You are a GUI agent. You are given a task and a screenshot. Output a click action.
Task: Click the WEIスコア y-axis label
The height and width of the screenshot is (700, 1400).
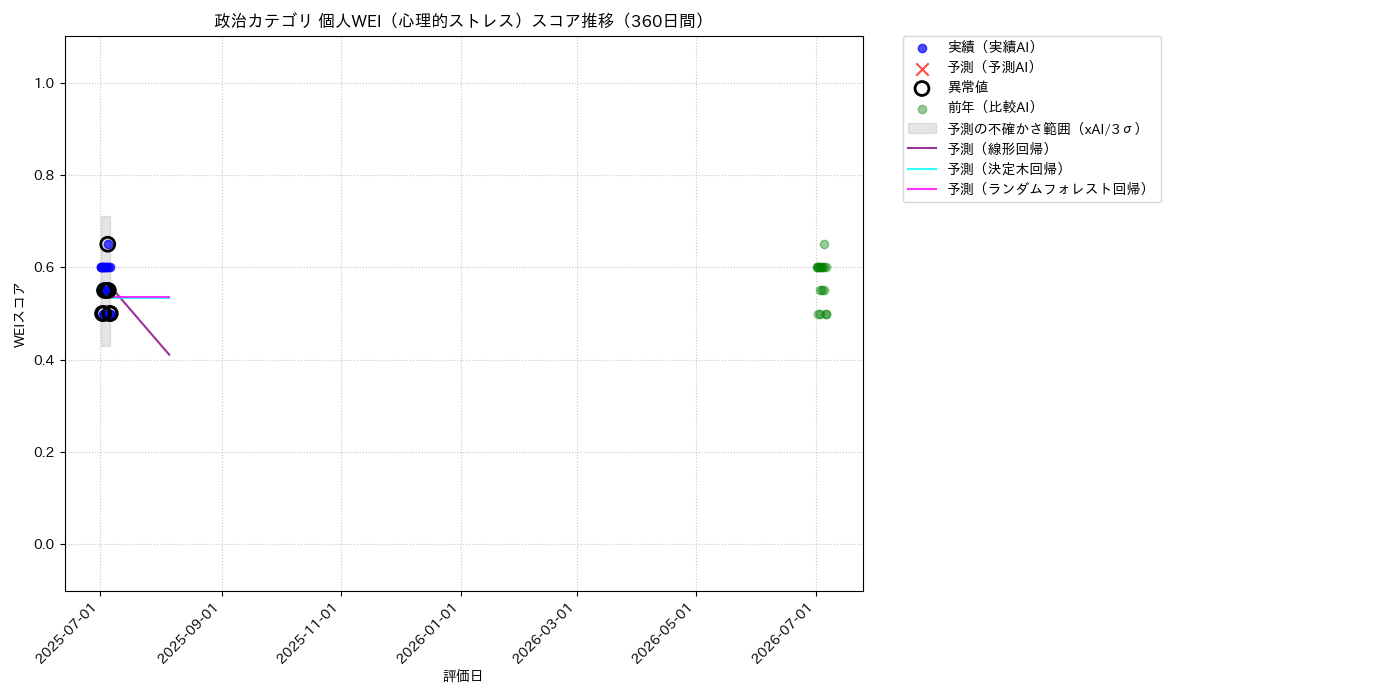click(x=20, y=315)
